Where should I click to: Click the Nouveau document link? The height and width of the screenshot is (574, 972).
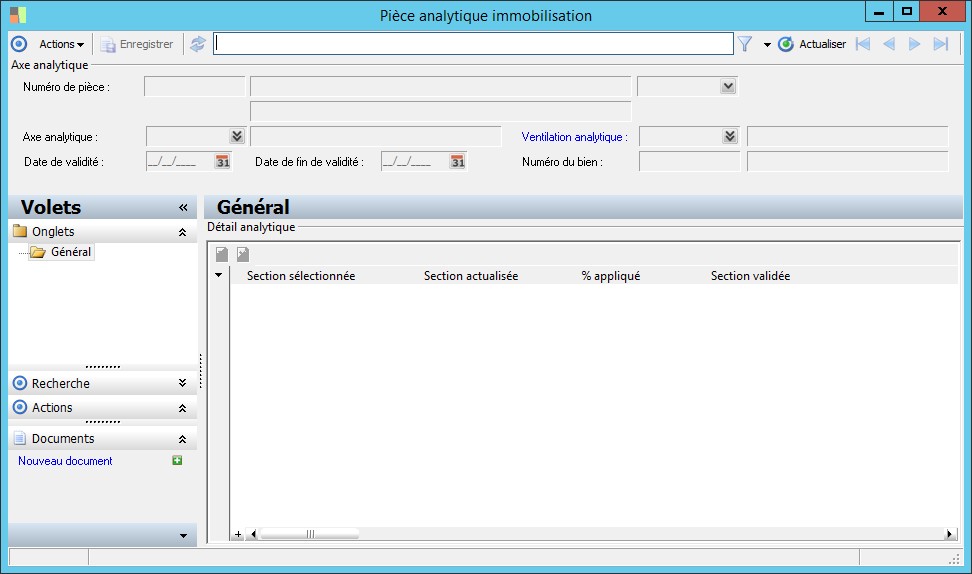click(65, 461)
